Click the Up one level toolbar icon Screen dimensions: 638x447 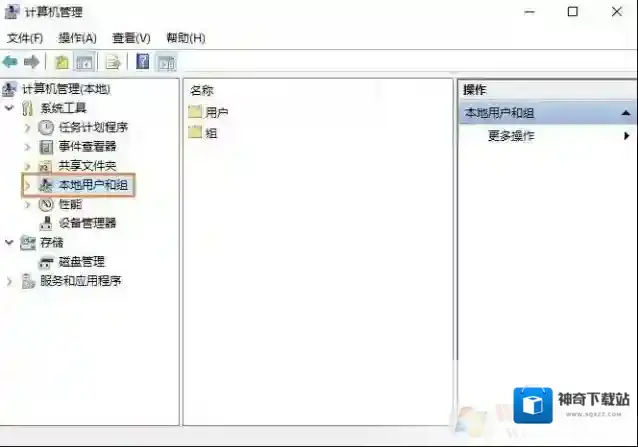click(63, 62)
